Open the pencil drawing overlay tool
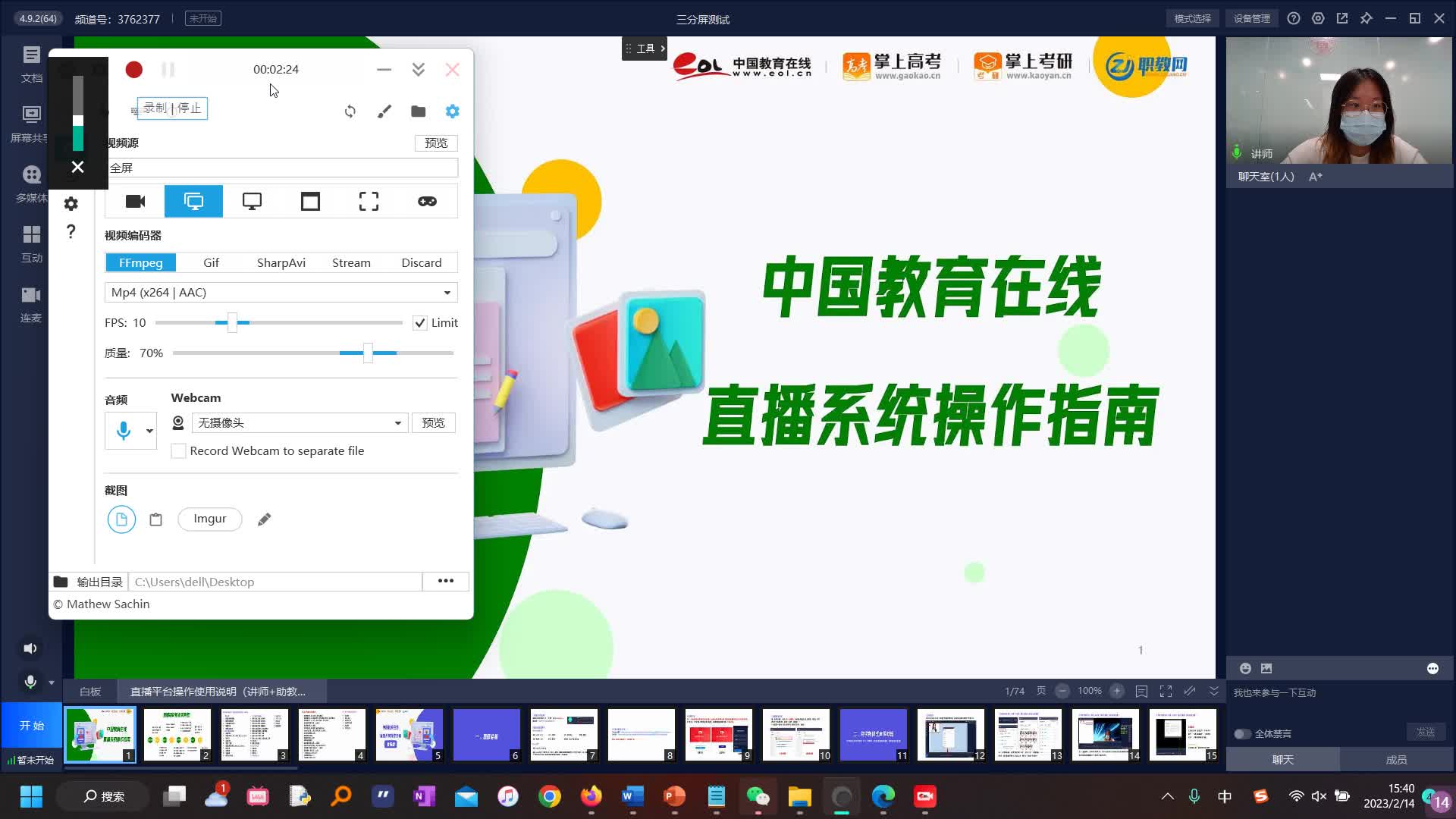 coord(384,111)
